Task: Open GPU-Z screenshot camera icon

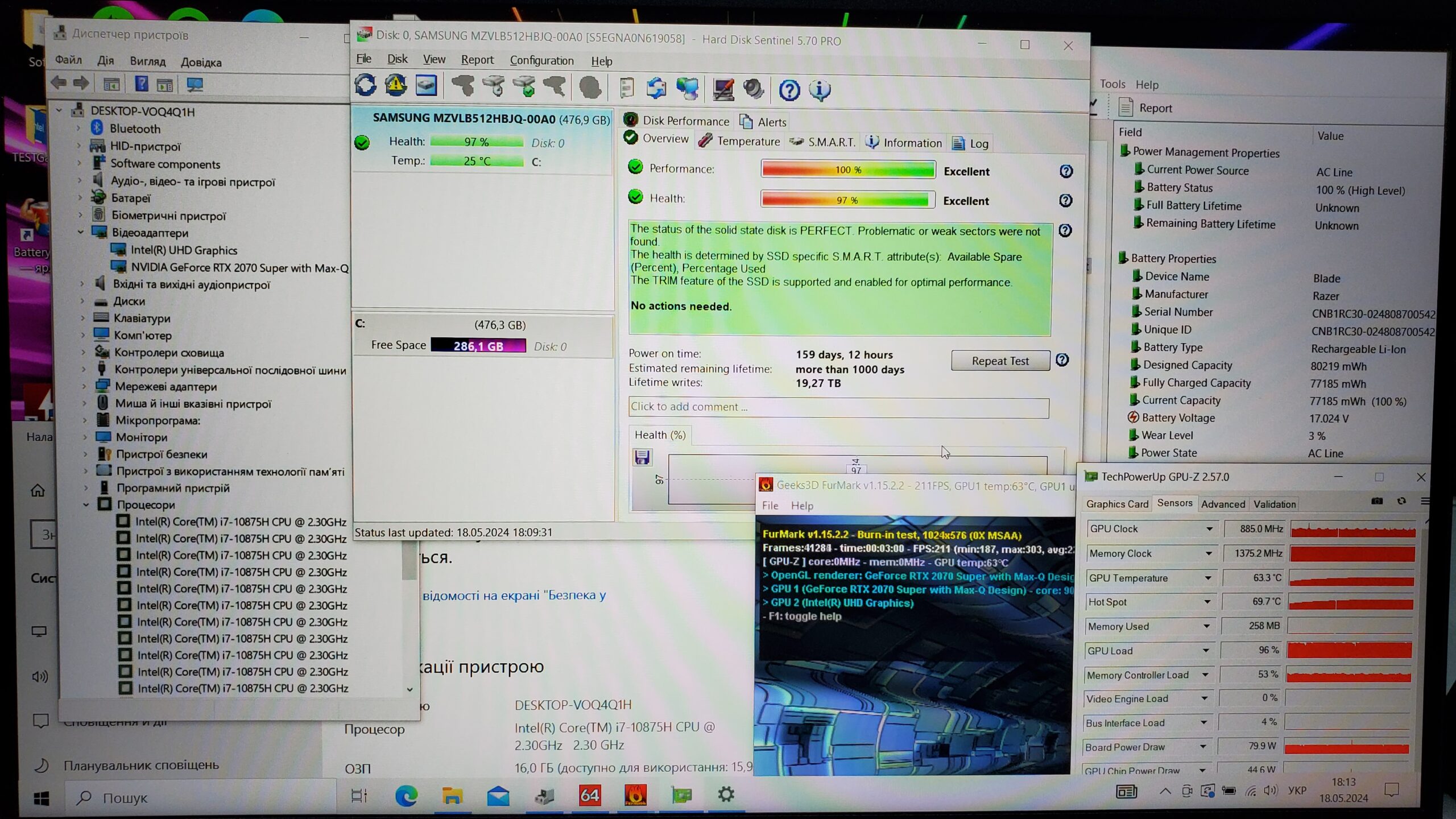Action: click(1377, 501)
